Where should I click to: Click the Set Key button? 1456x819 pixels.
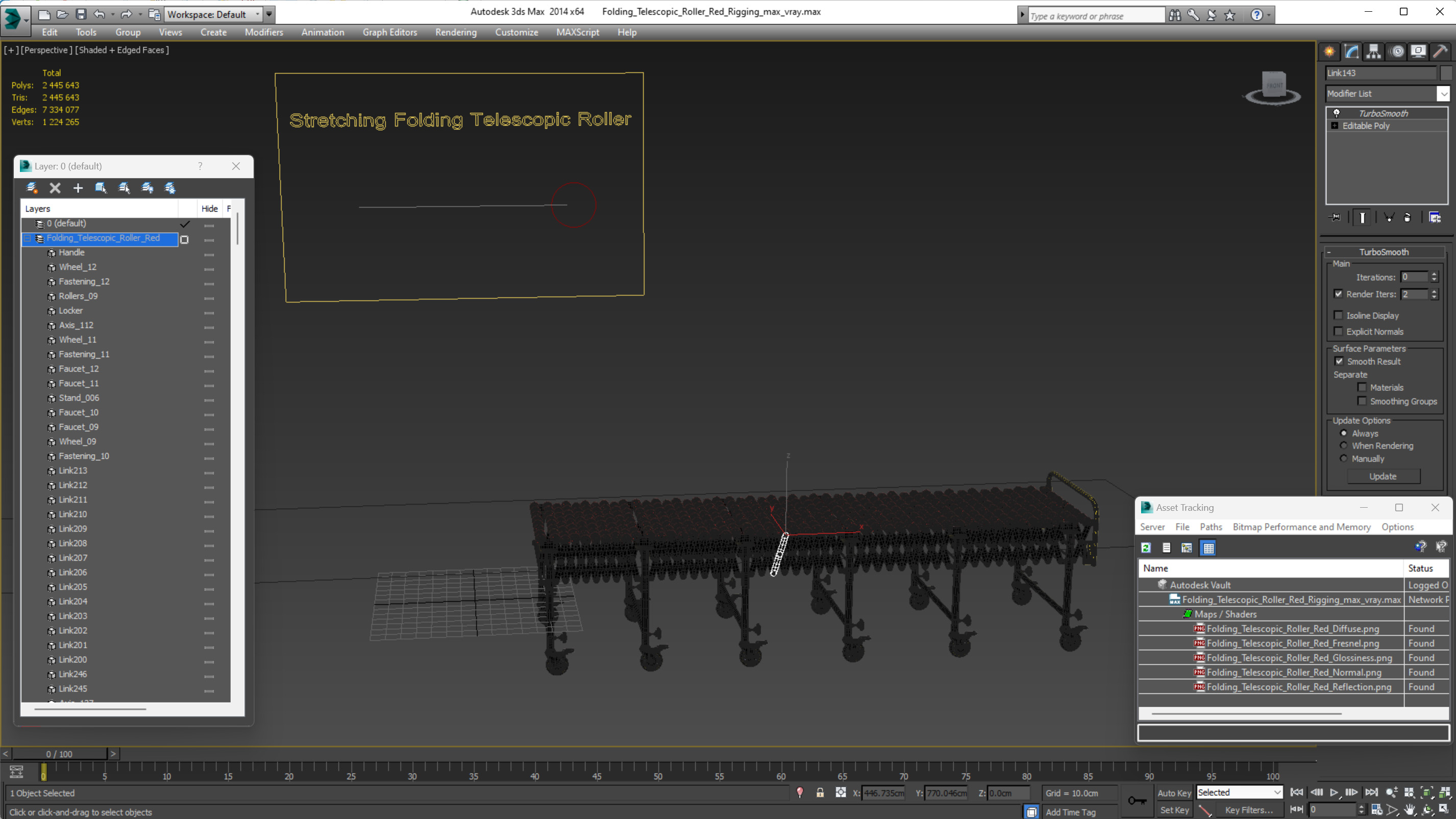(x=1174, y=809)
